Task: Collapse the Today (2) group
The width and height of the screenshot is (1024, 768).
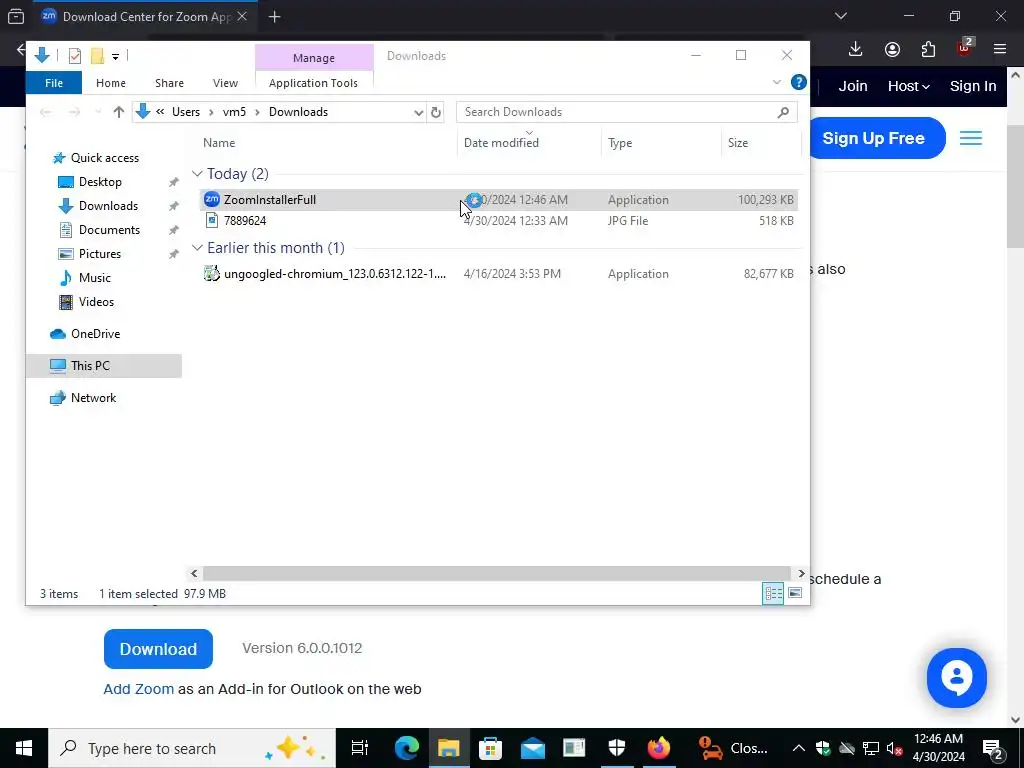Action: coord(197,174)
